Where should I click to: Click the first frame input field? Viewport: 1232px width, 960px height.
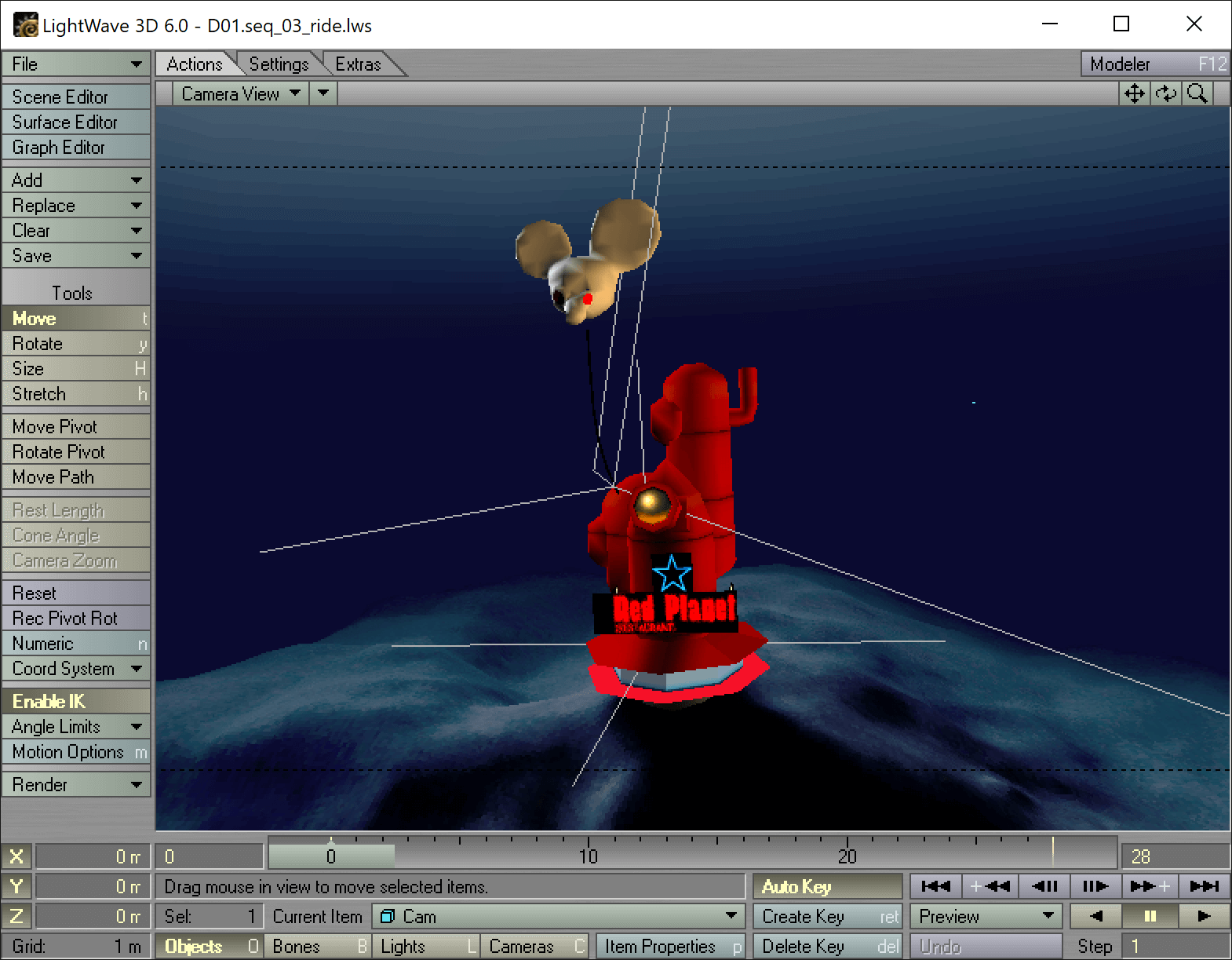210,856
